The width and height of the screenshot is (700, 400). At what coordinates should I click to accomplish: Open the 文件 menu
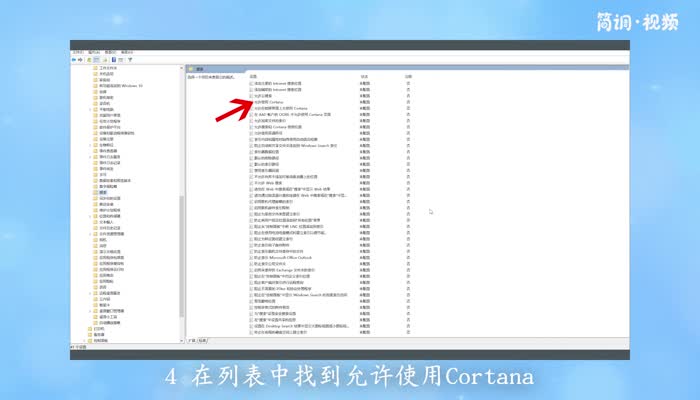pos(78,52)
